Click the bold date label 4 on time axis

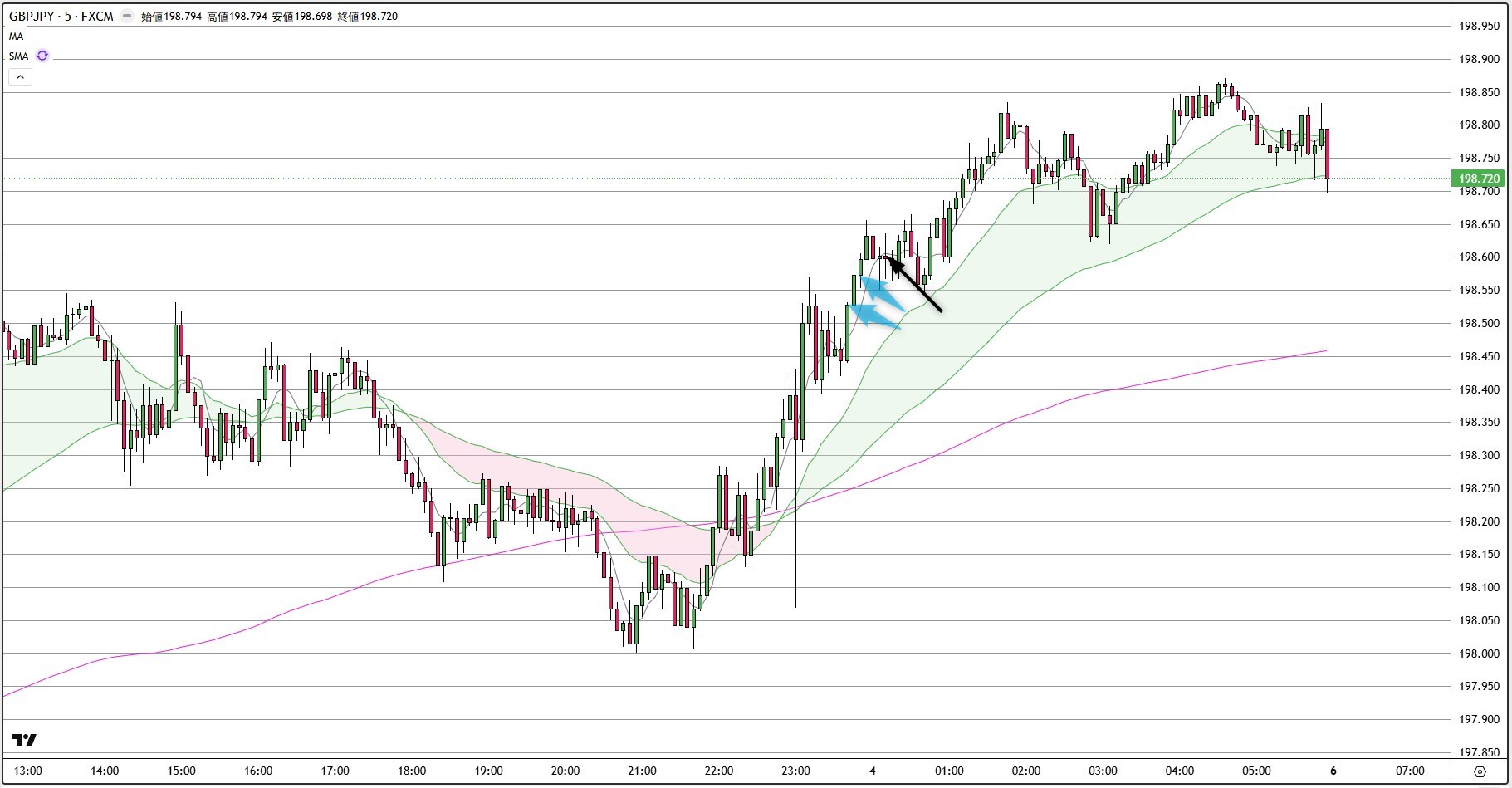[x=872, y=771]
